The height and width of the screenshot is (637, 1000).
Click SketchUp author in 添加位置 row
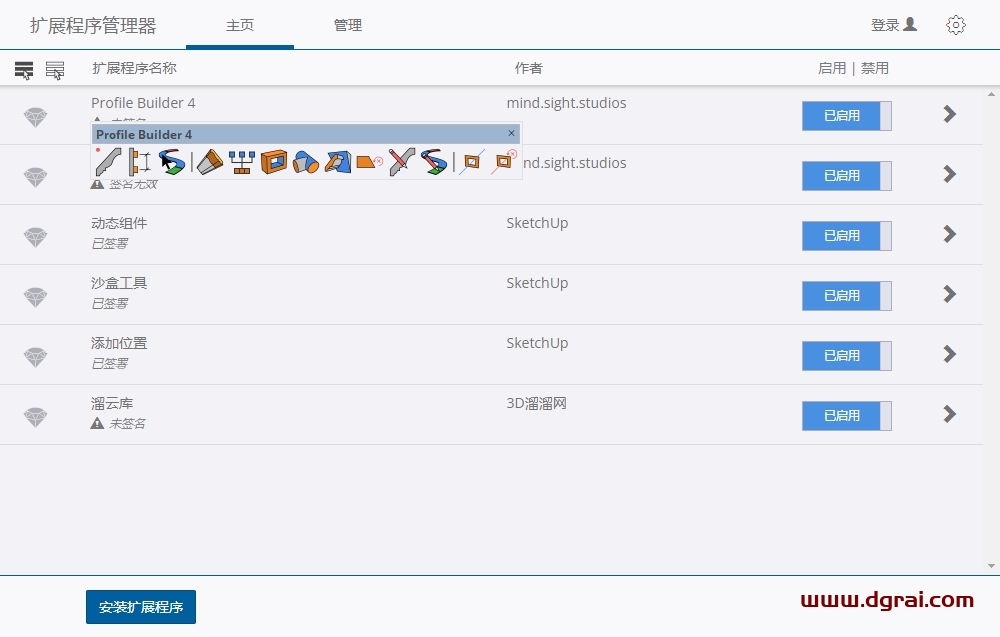pyautogui.click(x=537, y=343)
